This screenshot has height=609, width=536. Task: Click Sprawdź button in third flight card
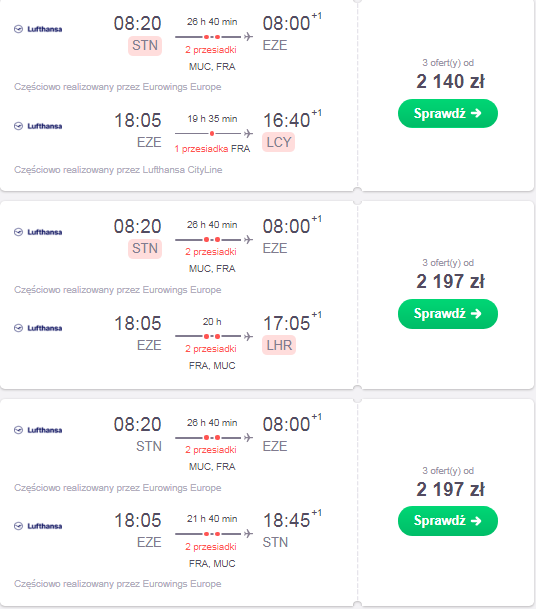[x=447, y=521]
